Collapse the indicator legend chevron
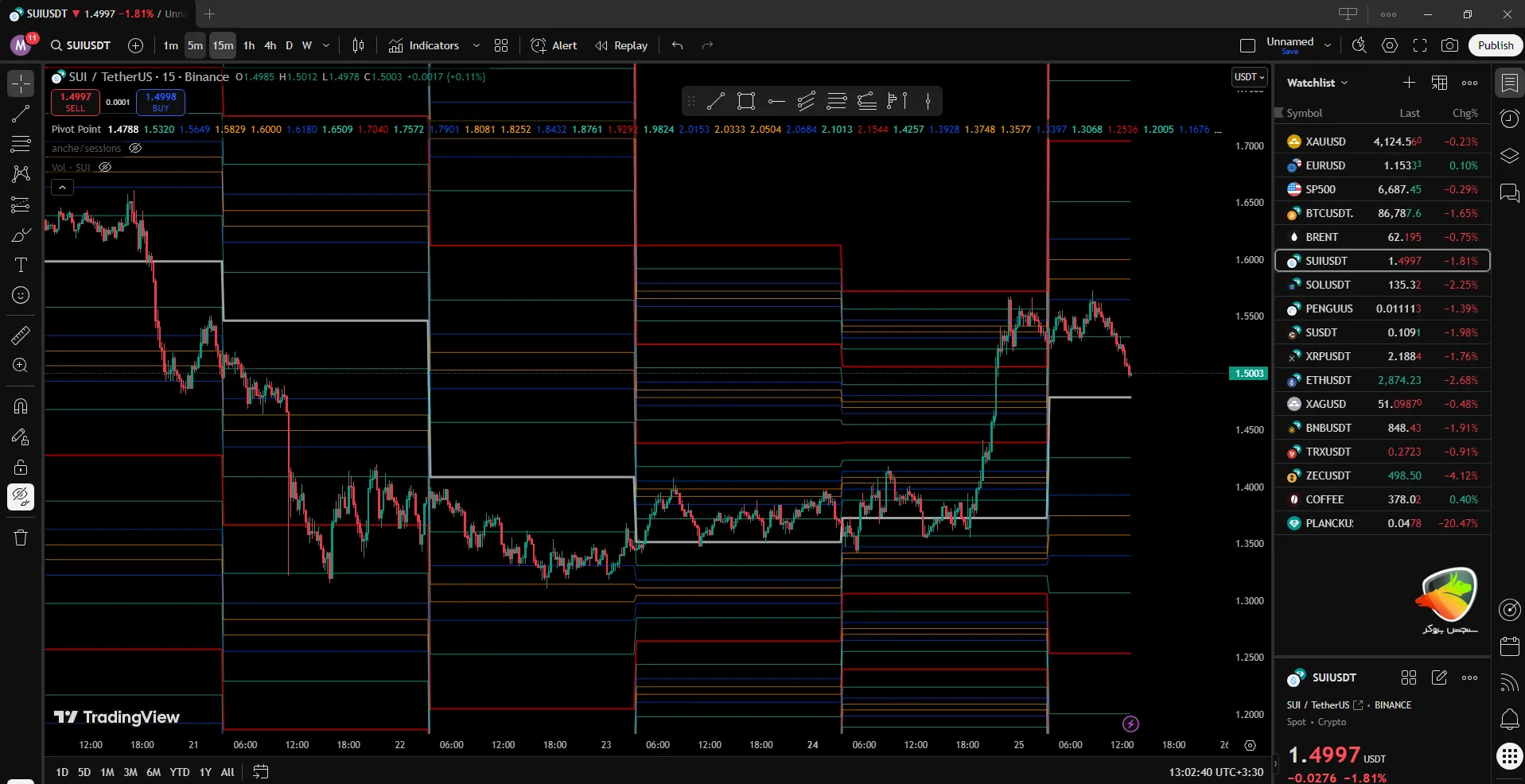Screen dimensions: 1525x784 coord(62,188)
